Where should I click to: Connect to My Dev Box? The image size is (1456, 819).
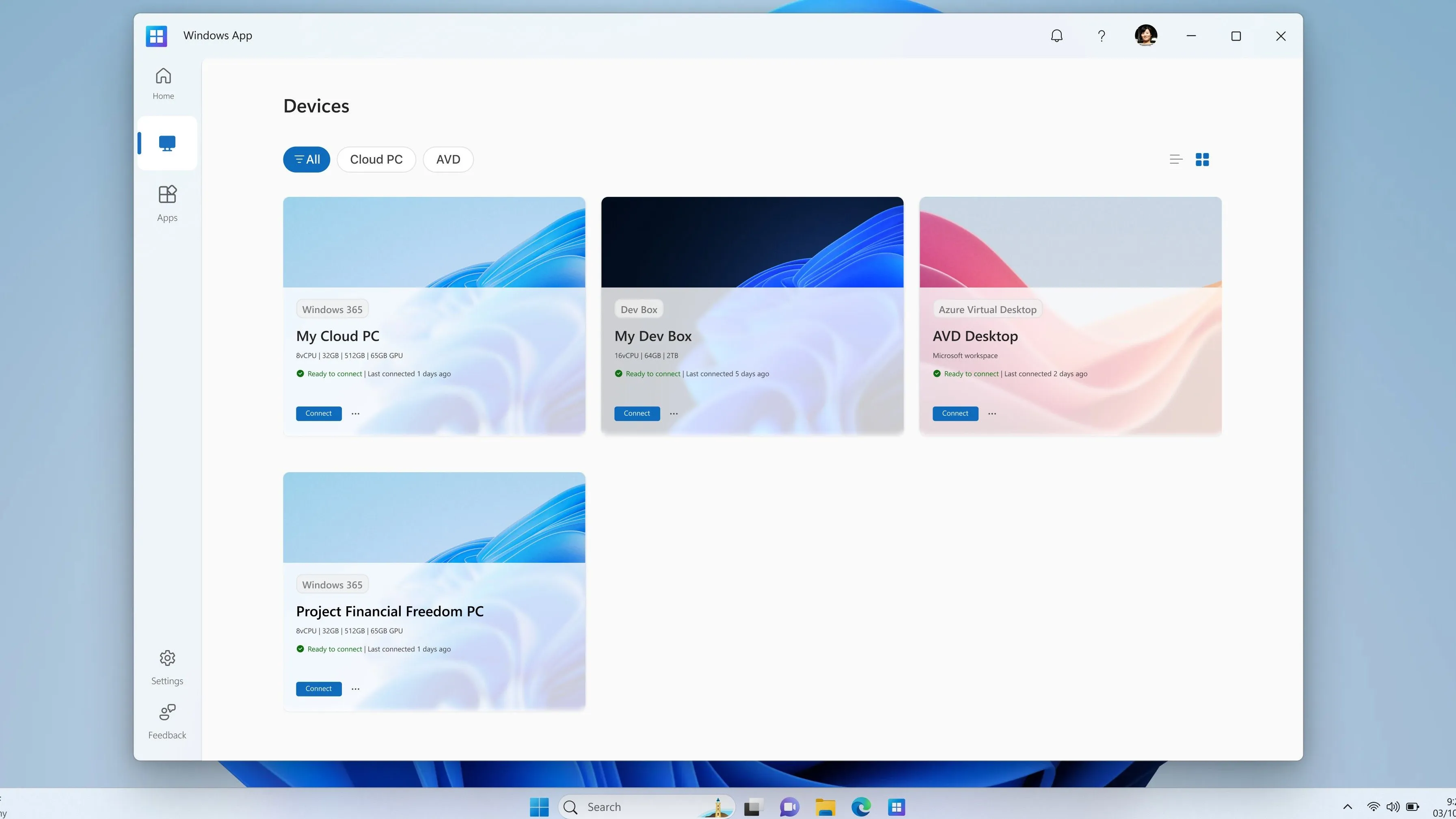(x=637, y=413)
